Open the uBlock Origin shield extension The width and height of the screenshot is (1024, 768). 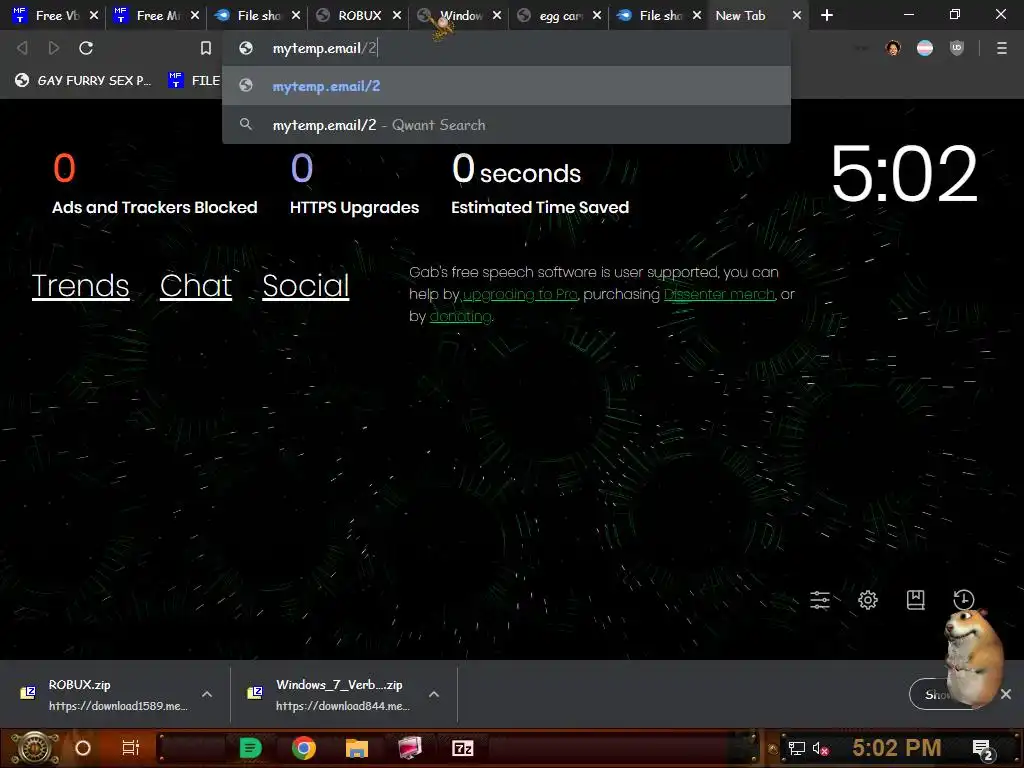(957, 48)
